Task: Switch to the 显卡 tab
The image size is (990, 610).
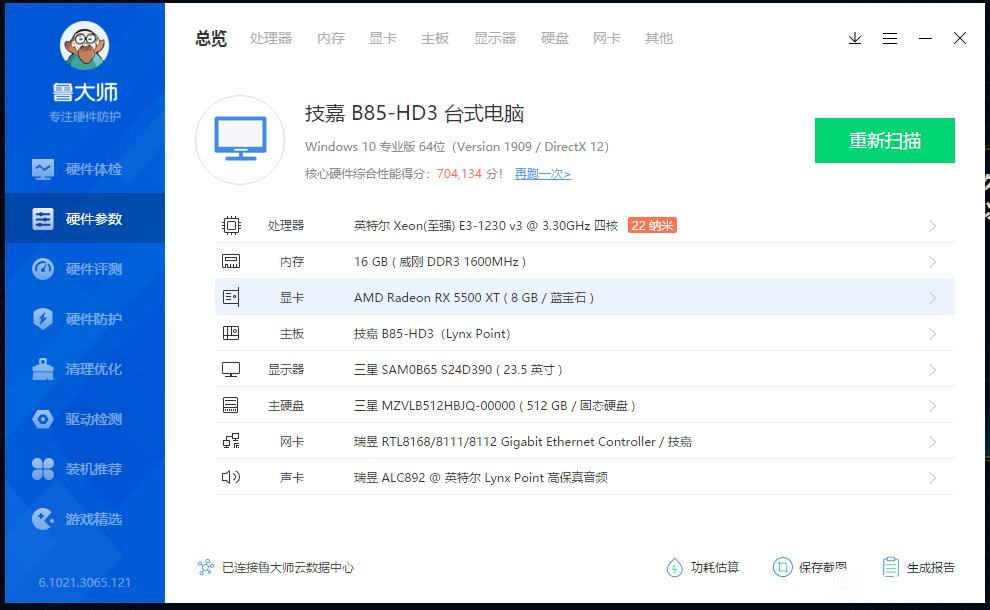Action: click(x=383, y=39)
